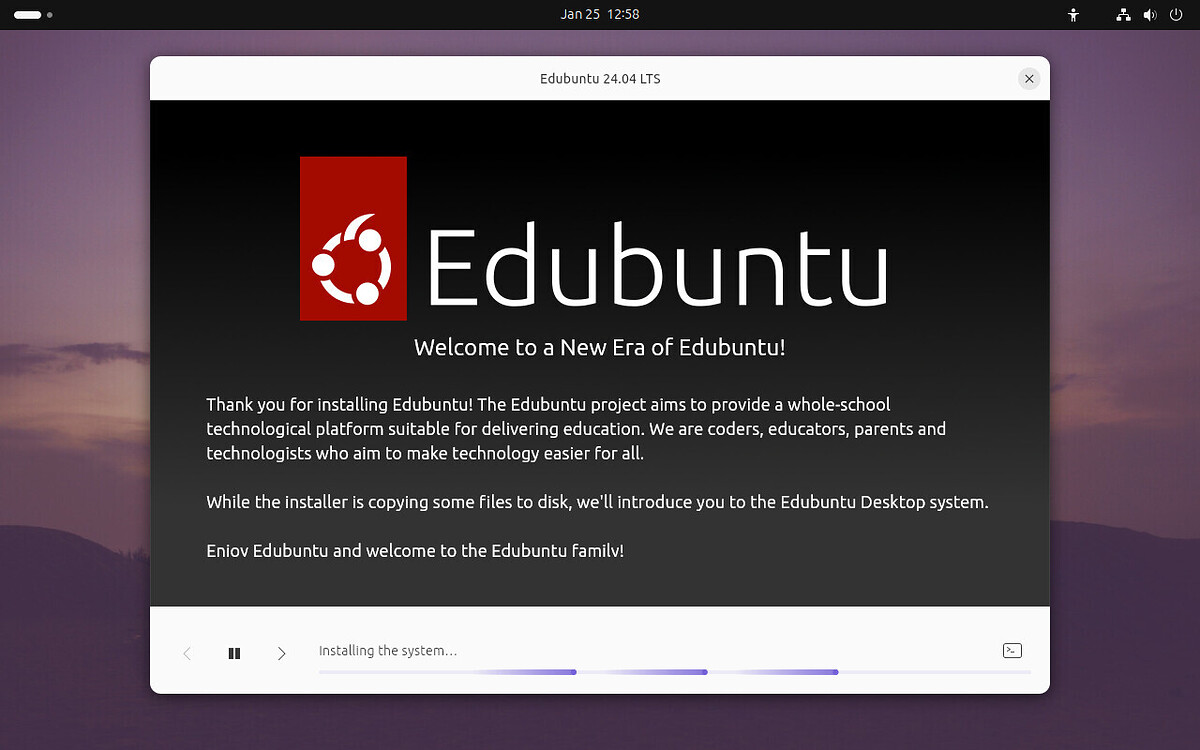Open the power menu icon
Viewport: 1200px width, 750px height.
1176,14
